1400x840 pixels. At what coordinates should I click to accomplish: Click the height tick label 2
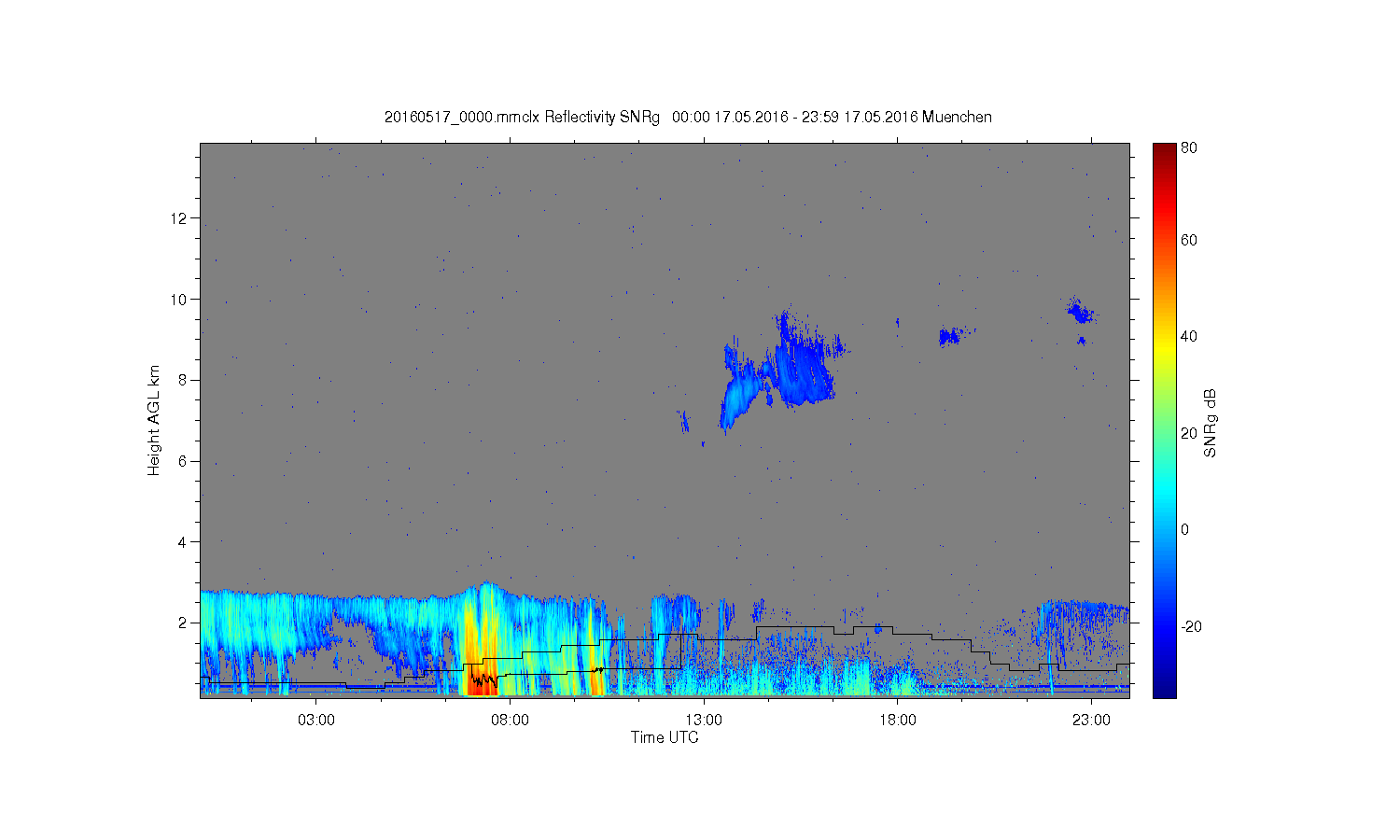(183, 623)
